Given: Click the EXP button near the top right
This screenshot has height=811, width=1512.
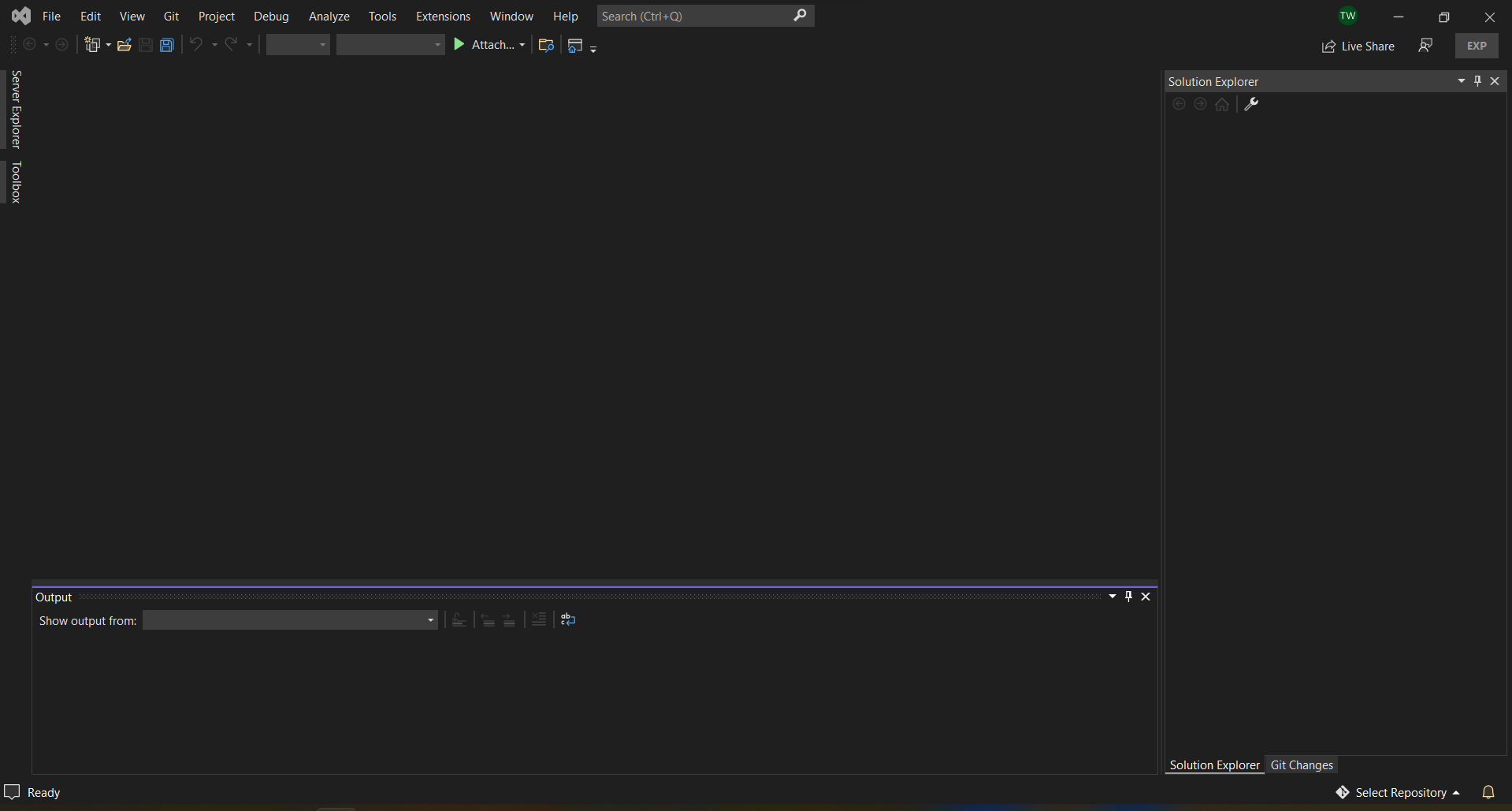Looking at the screenshot, I should 1477,45.
